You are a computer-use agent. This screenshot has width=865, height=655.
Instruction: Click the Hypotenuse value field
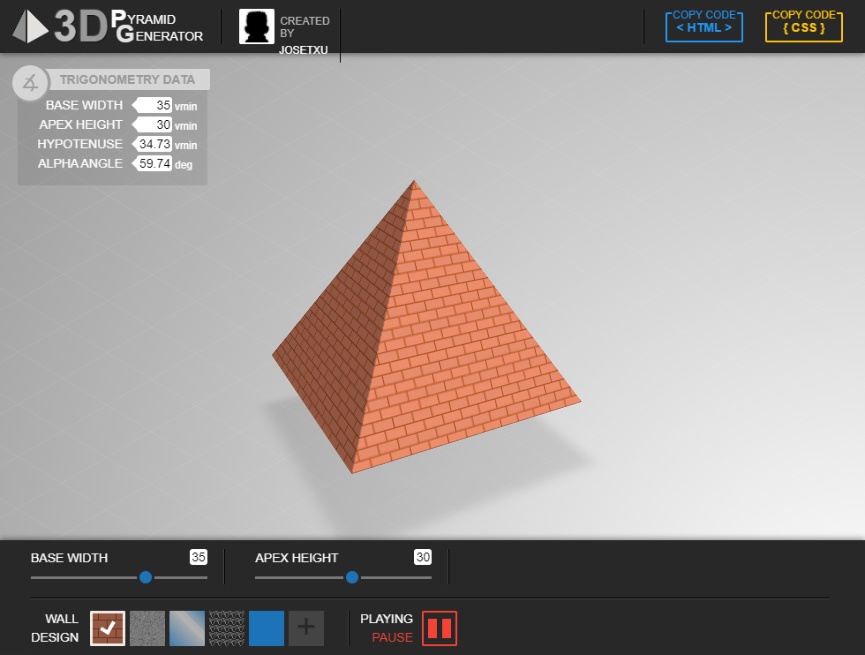(155, 144)
